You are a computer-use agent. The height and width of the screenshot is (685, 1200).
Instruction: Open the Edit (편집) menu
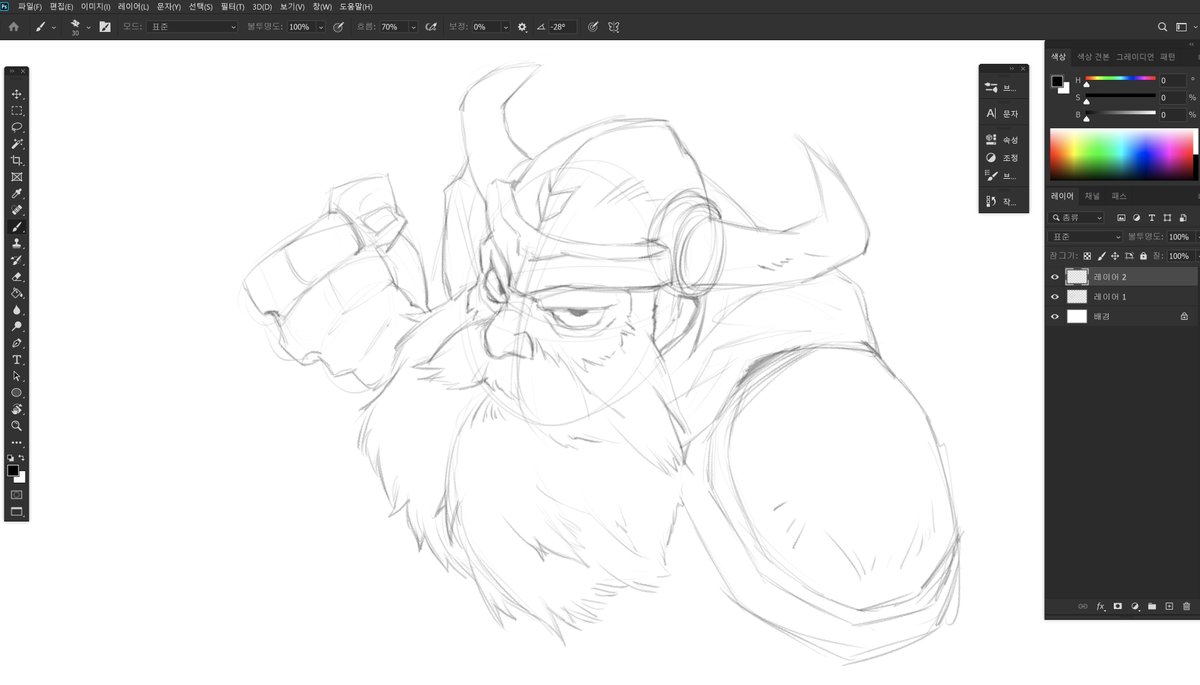coord(62,7)
